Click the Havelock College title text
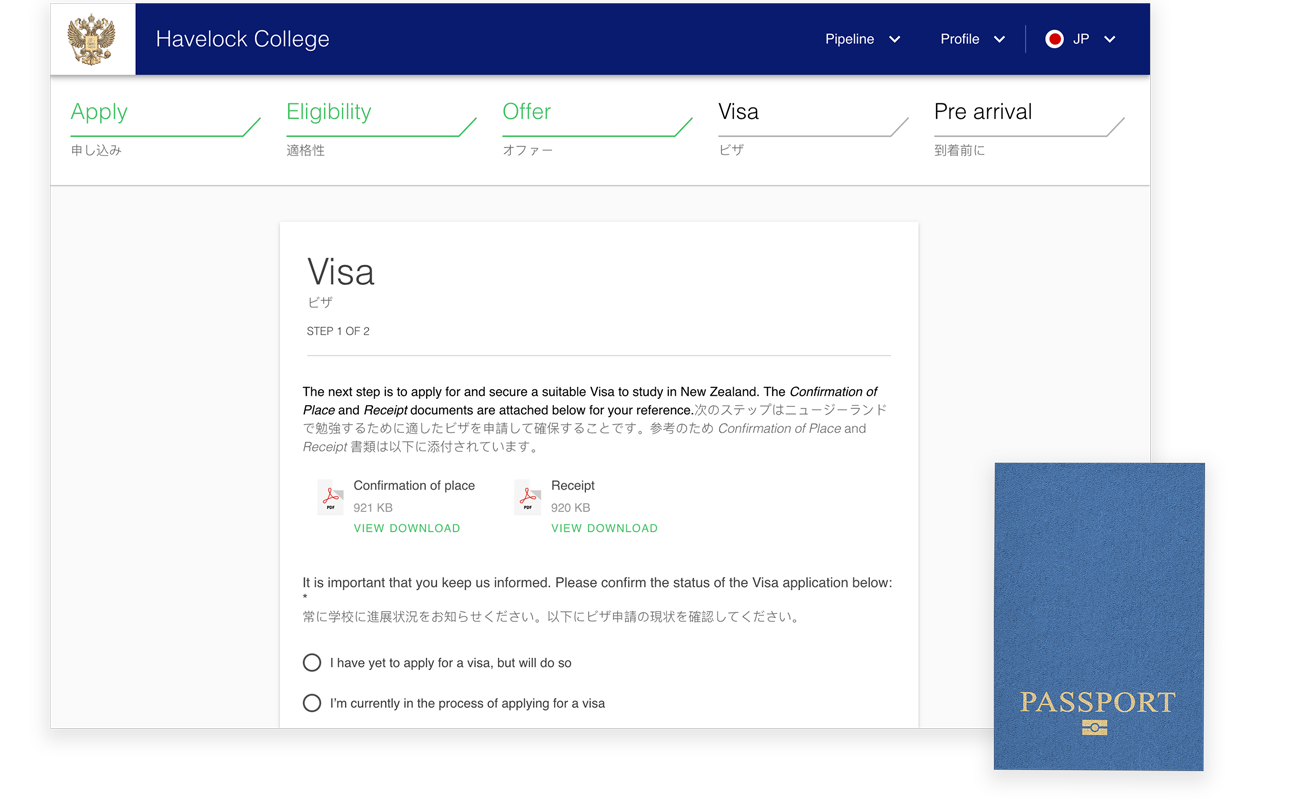The height and width of the screenshot is (800, 1300). click(x=242, y=38)
